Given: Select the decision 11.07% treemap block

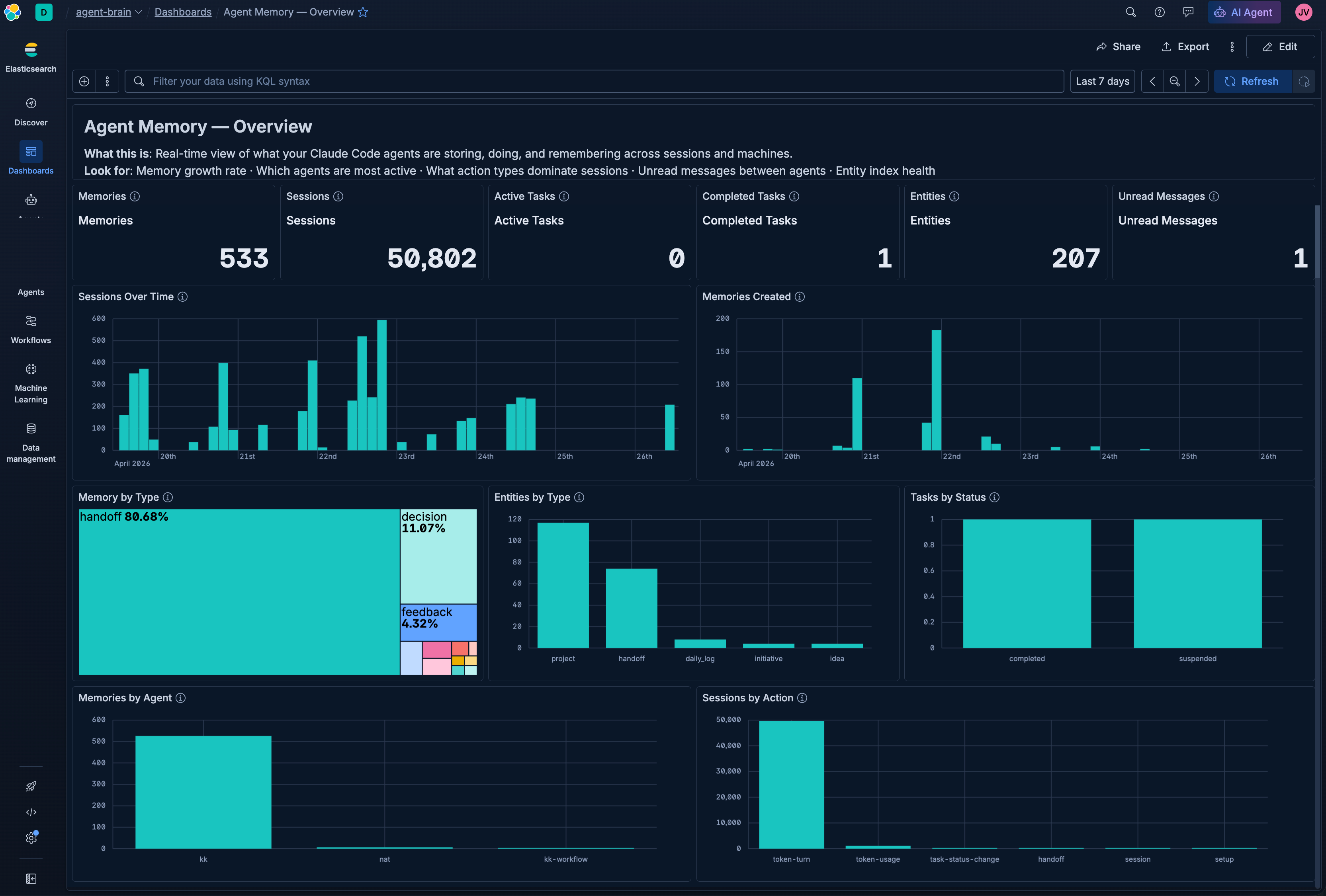Looking at the screenshot, I should pos(438,556).
